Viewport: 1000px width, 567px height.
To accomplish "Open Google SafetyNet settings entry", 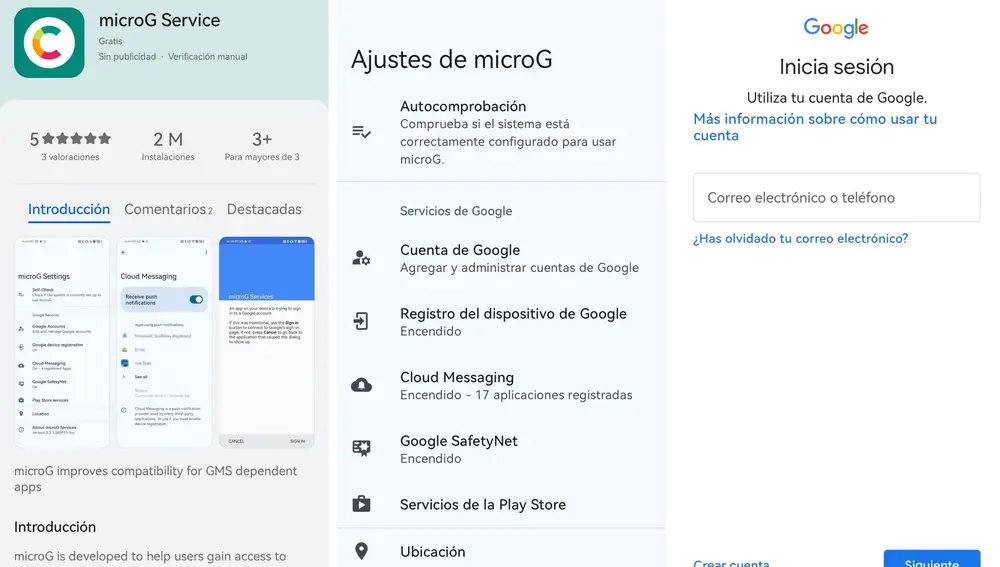I will (x=501, y=448).
